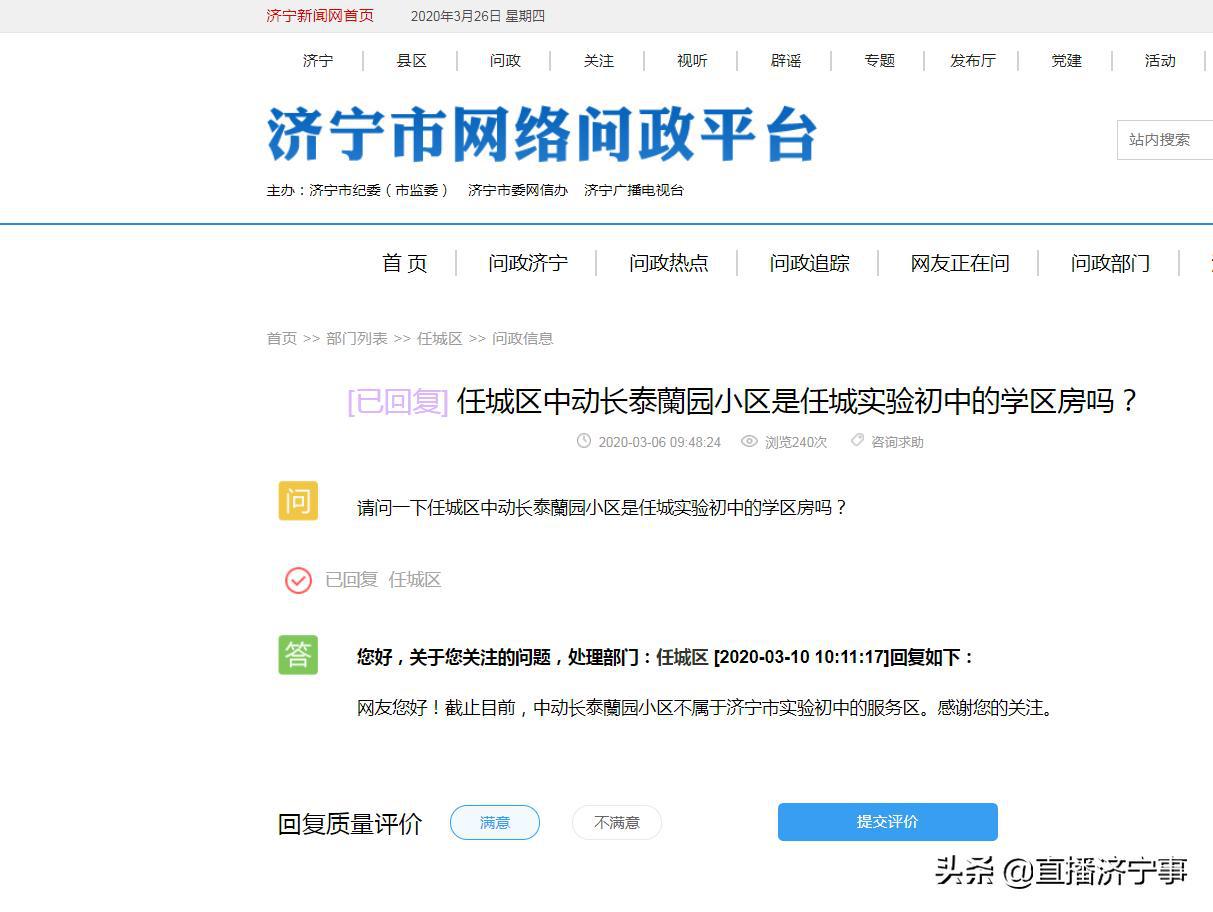Open the 问政热点 section
This screenshot has width=1213, height=912.
668,264
